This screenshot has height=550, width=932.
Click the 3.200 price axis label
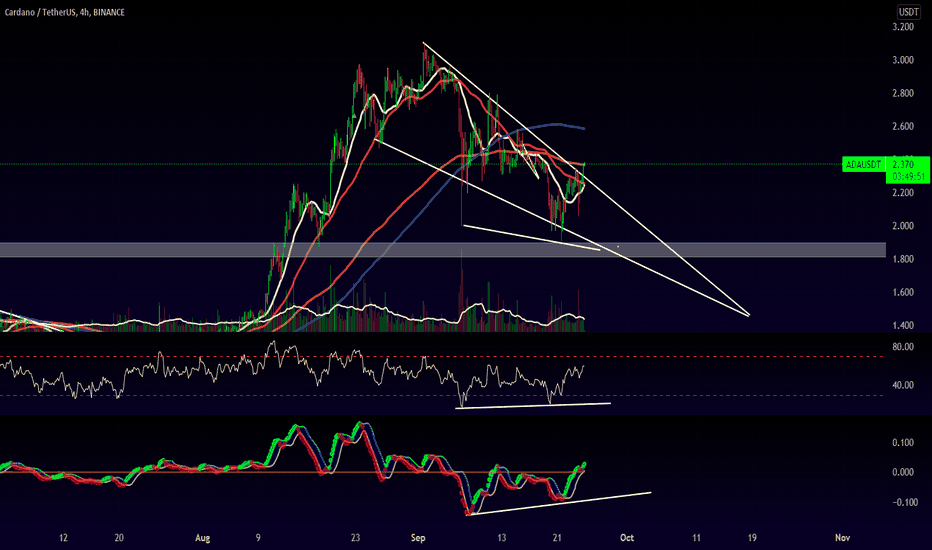[903, 27]
